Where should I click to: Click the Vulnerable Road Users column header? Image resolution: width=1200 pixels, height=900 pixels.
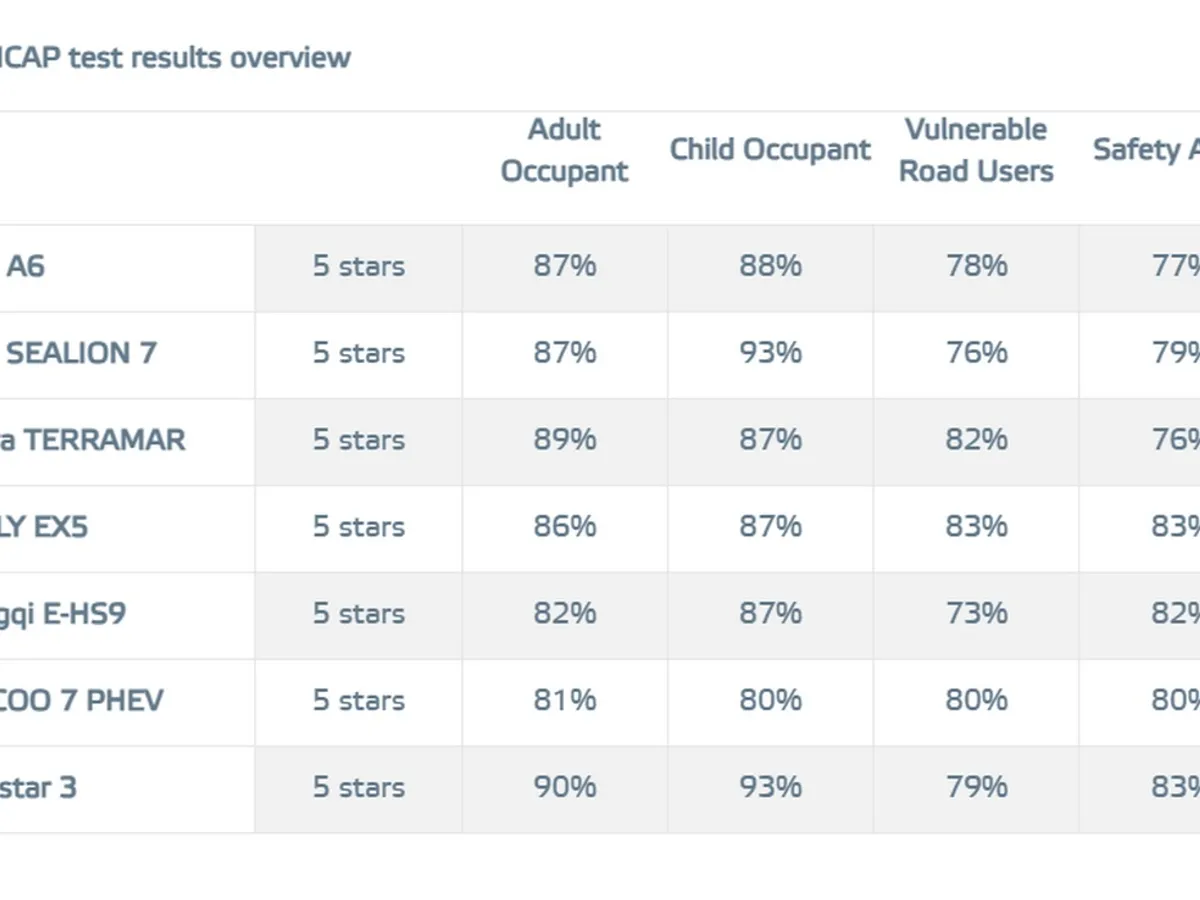[x=976, y=150]
